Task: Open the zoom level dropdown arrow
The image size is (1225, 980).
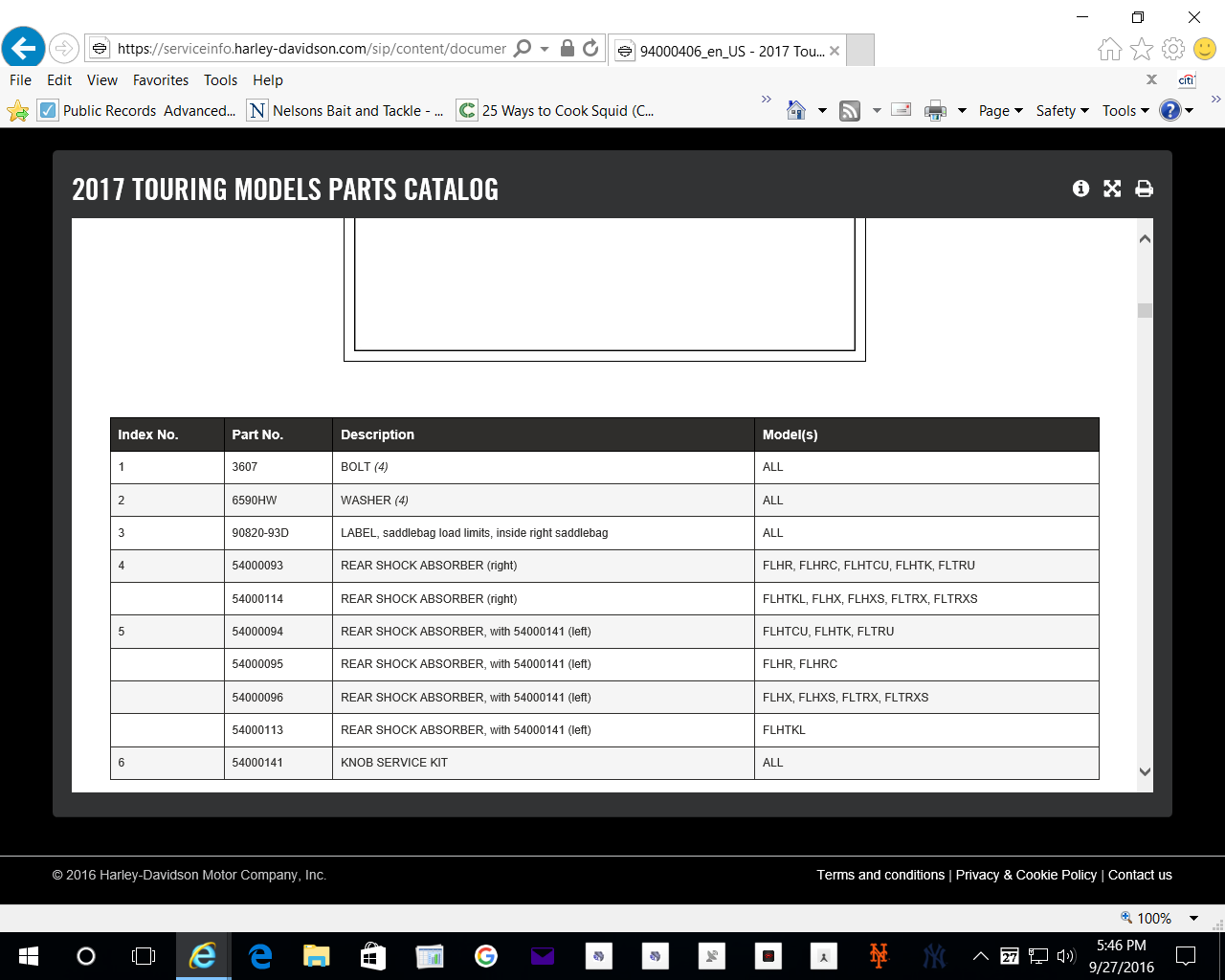Action: [1193, 918]
